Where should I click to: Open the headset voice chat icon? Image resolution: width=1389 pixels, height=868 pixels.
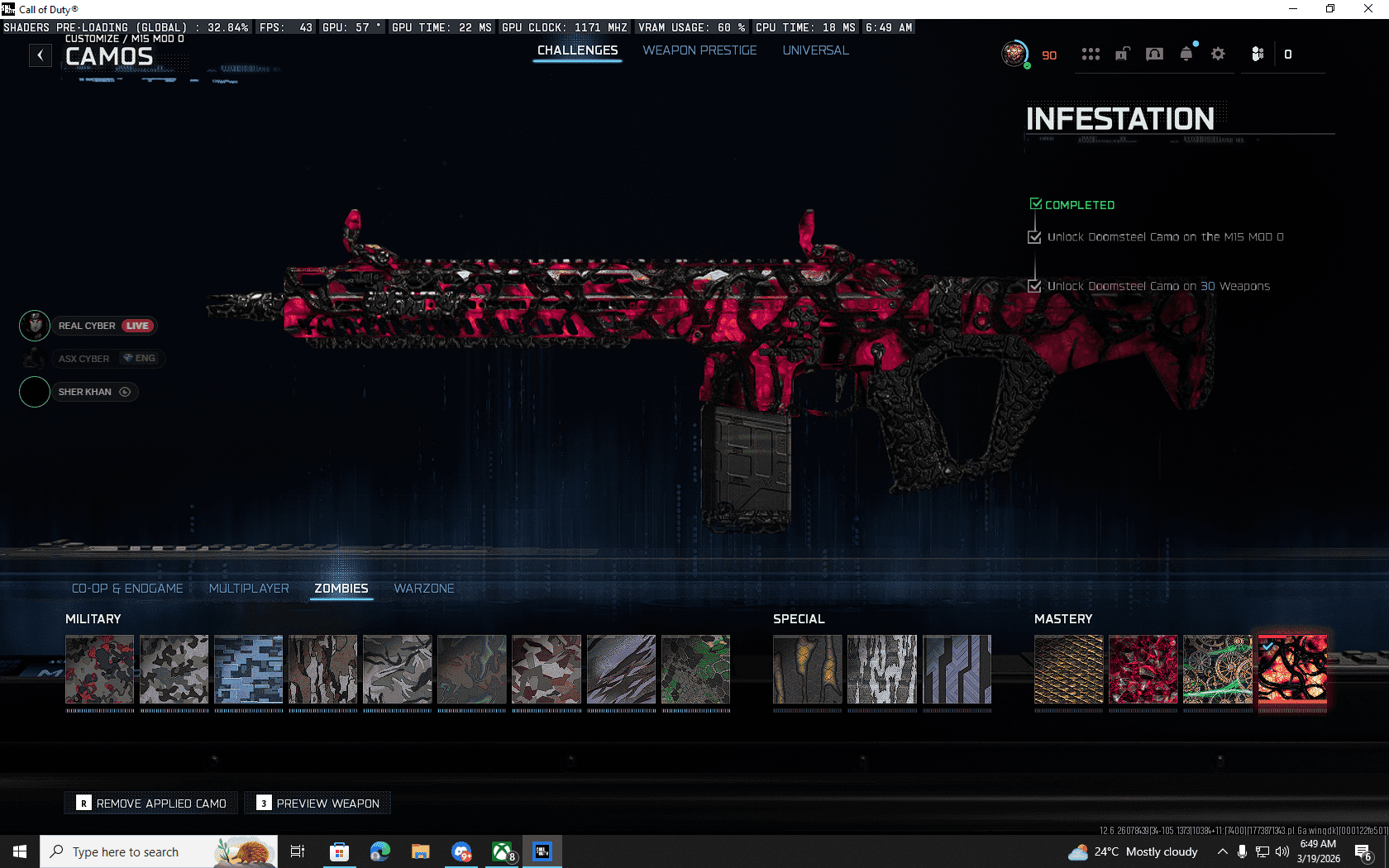tap(1154, 55)
